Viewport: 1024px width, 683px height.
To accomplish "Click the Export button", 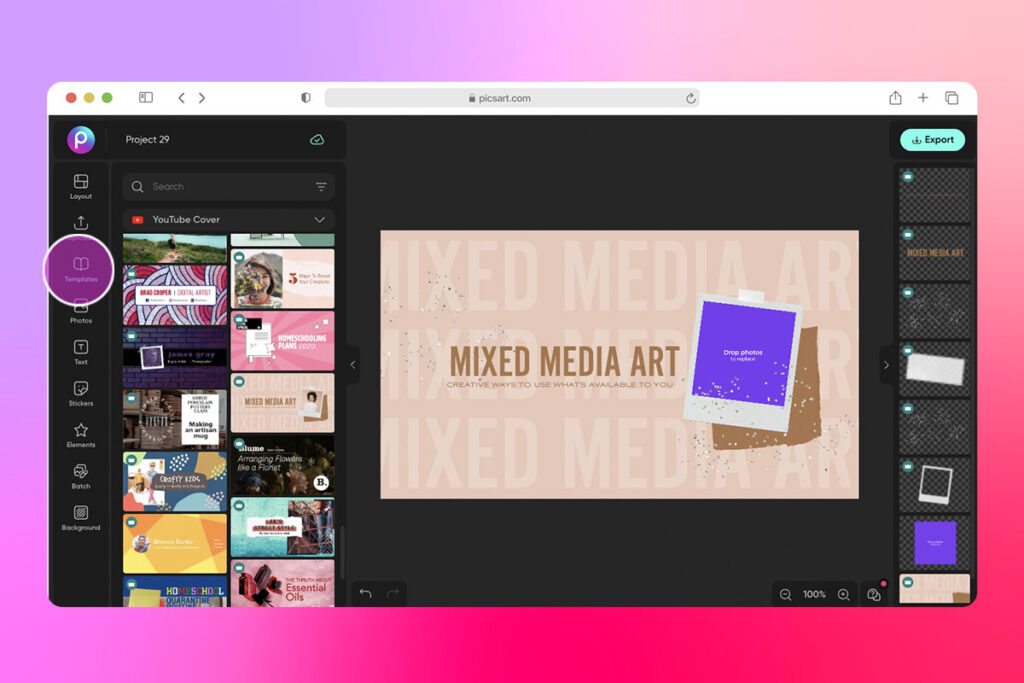I will pos(932,140).
